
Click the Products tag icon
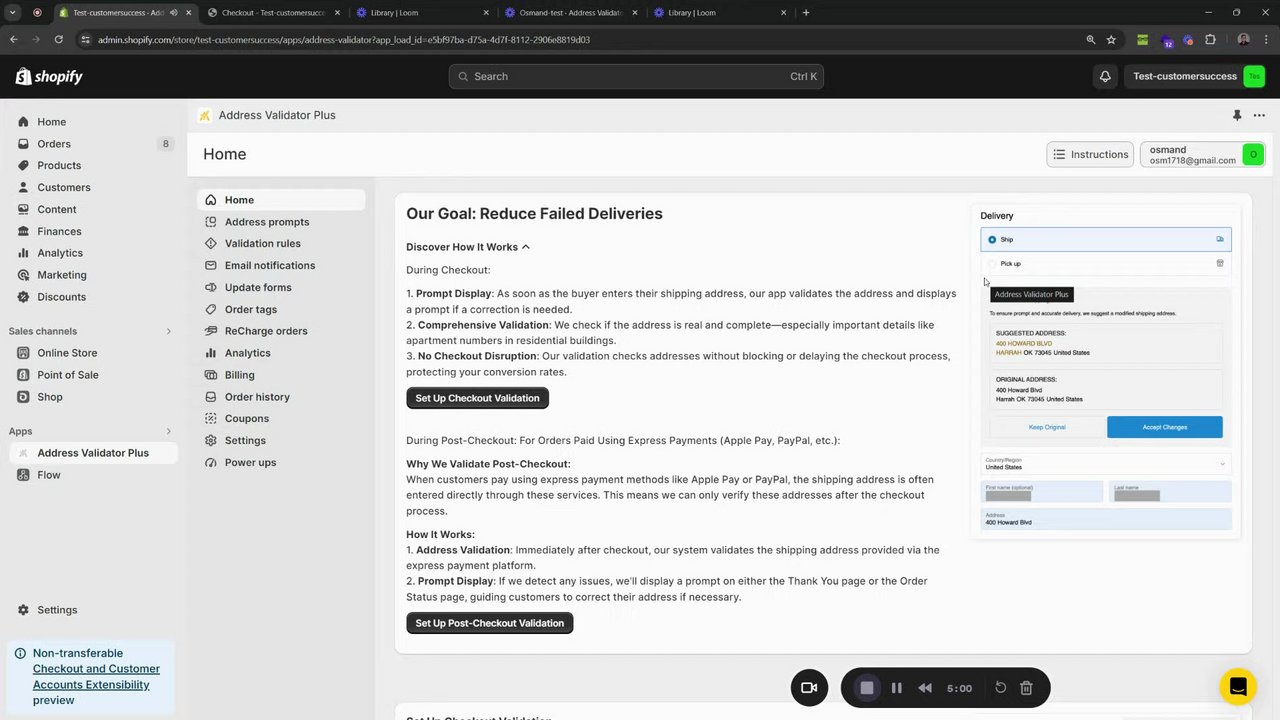pos(23,166)
